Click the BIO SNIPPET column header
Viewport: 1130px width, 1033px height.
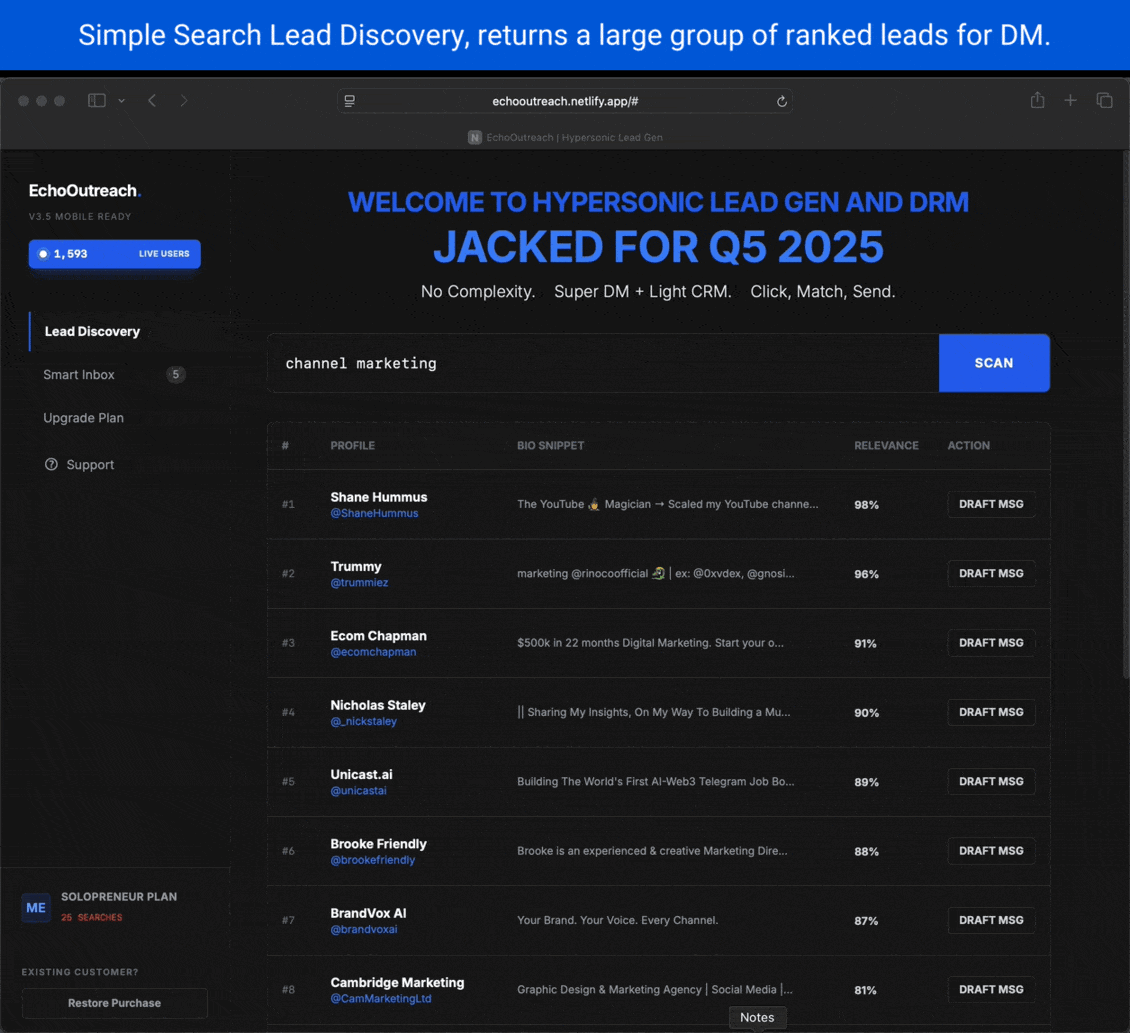[551, 445]
